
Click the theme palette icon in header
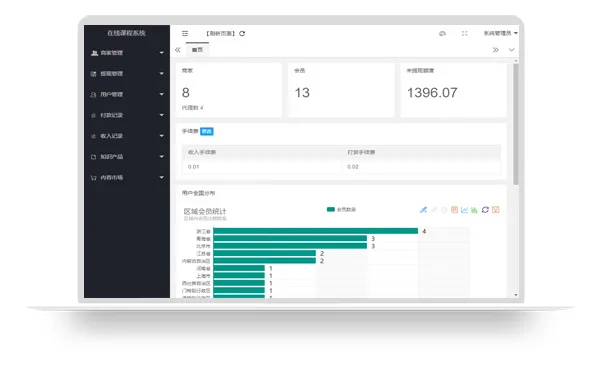tap(442, 34)
